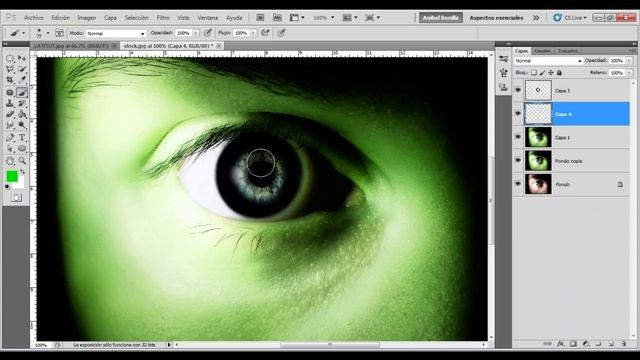Add layer style with fx icon
The image size is (640, 360).
561,344
